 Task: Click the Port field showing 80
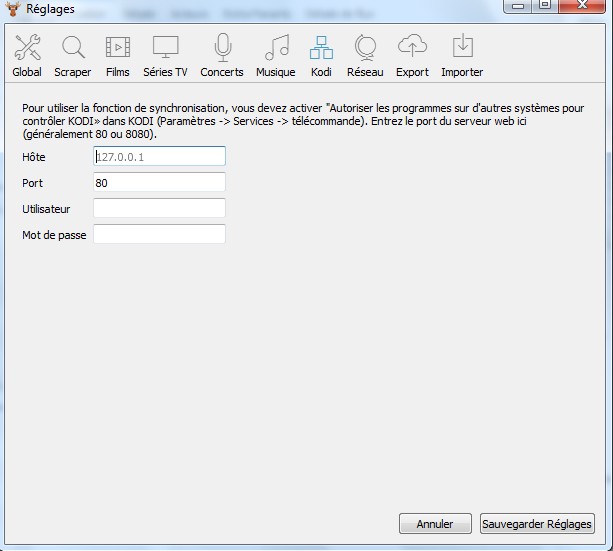[160, 182]
